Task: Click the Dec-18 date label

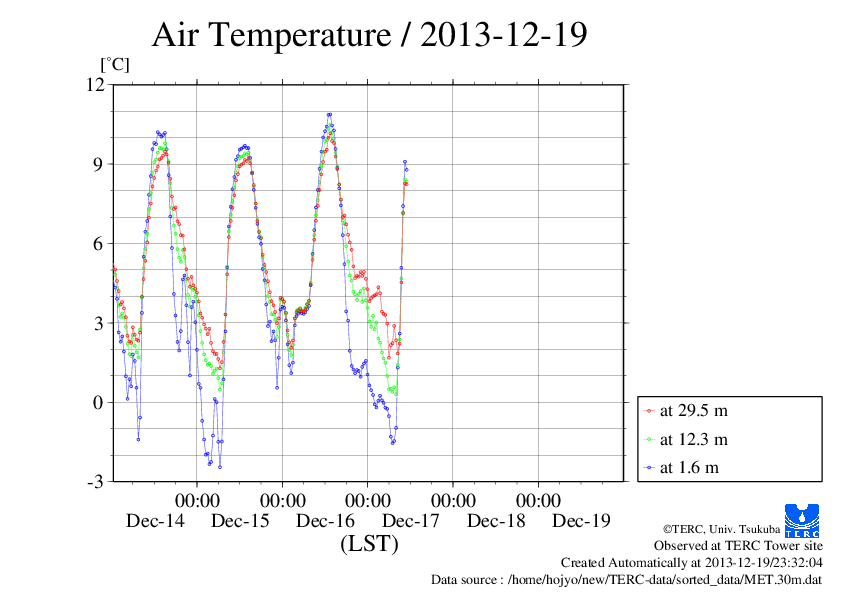Action: coord(496,520)
